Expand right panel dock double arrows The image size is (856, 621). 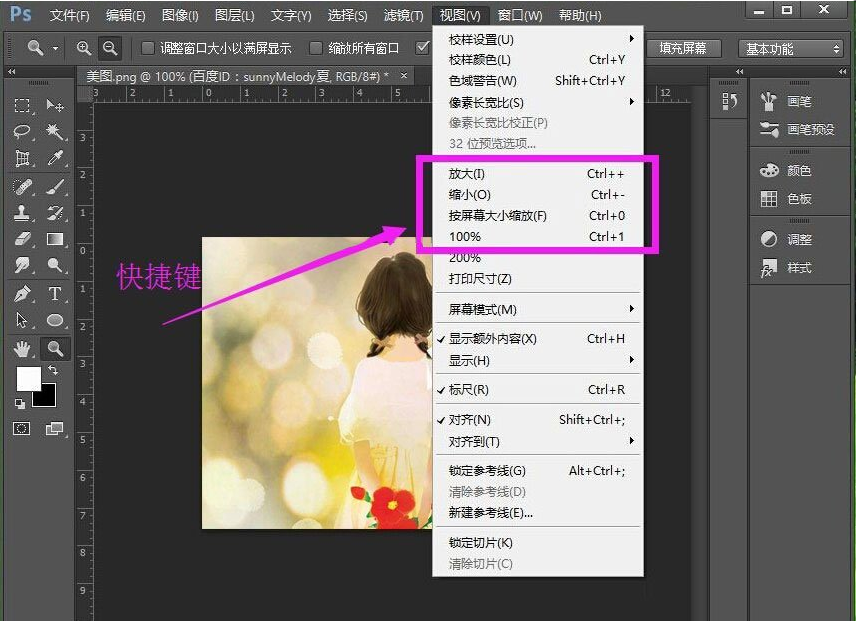click(842, 71)
